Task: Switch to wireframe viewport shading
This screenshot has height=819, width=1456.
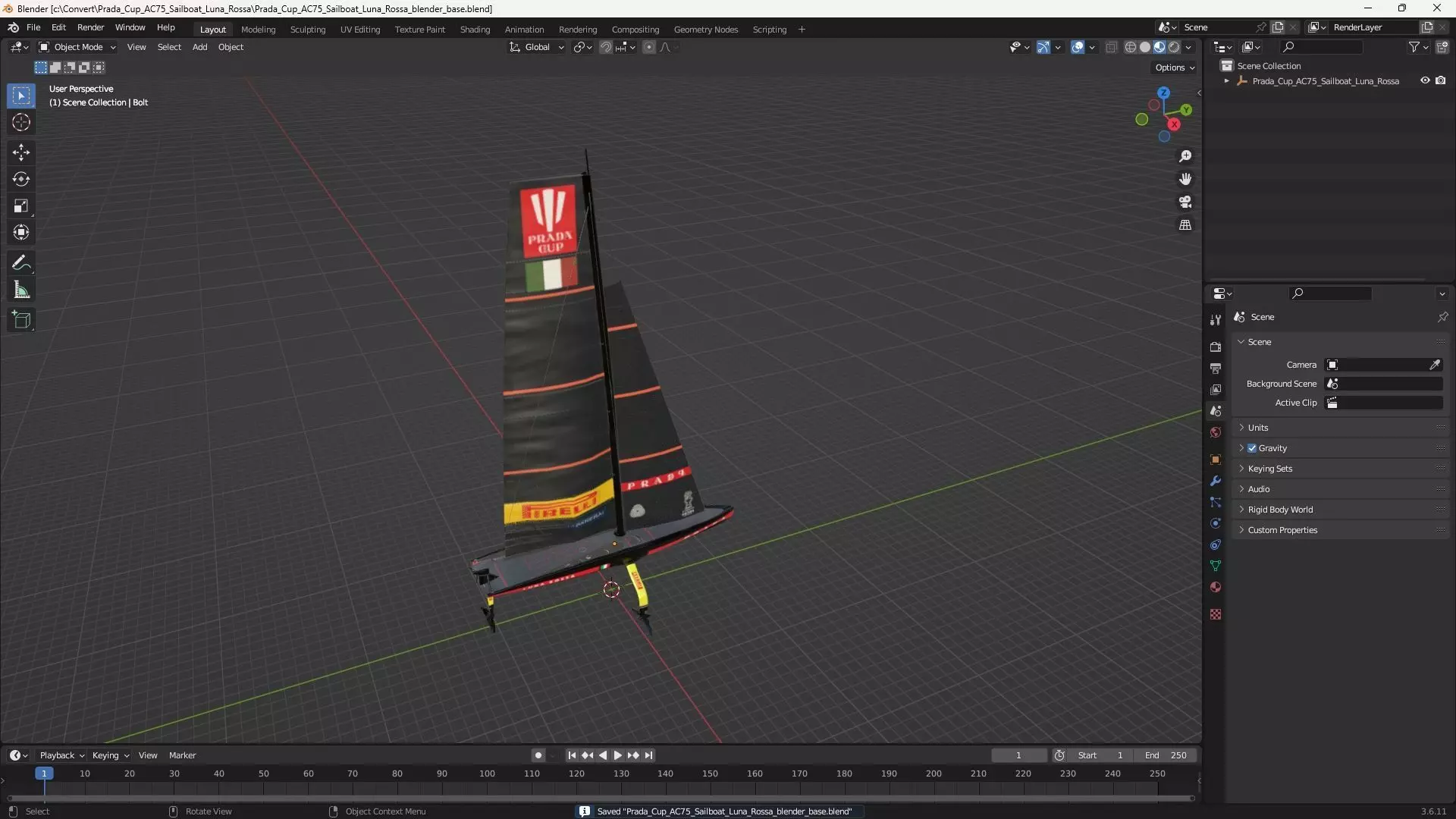Action: click(x=1130, y=47)
